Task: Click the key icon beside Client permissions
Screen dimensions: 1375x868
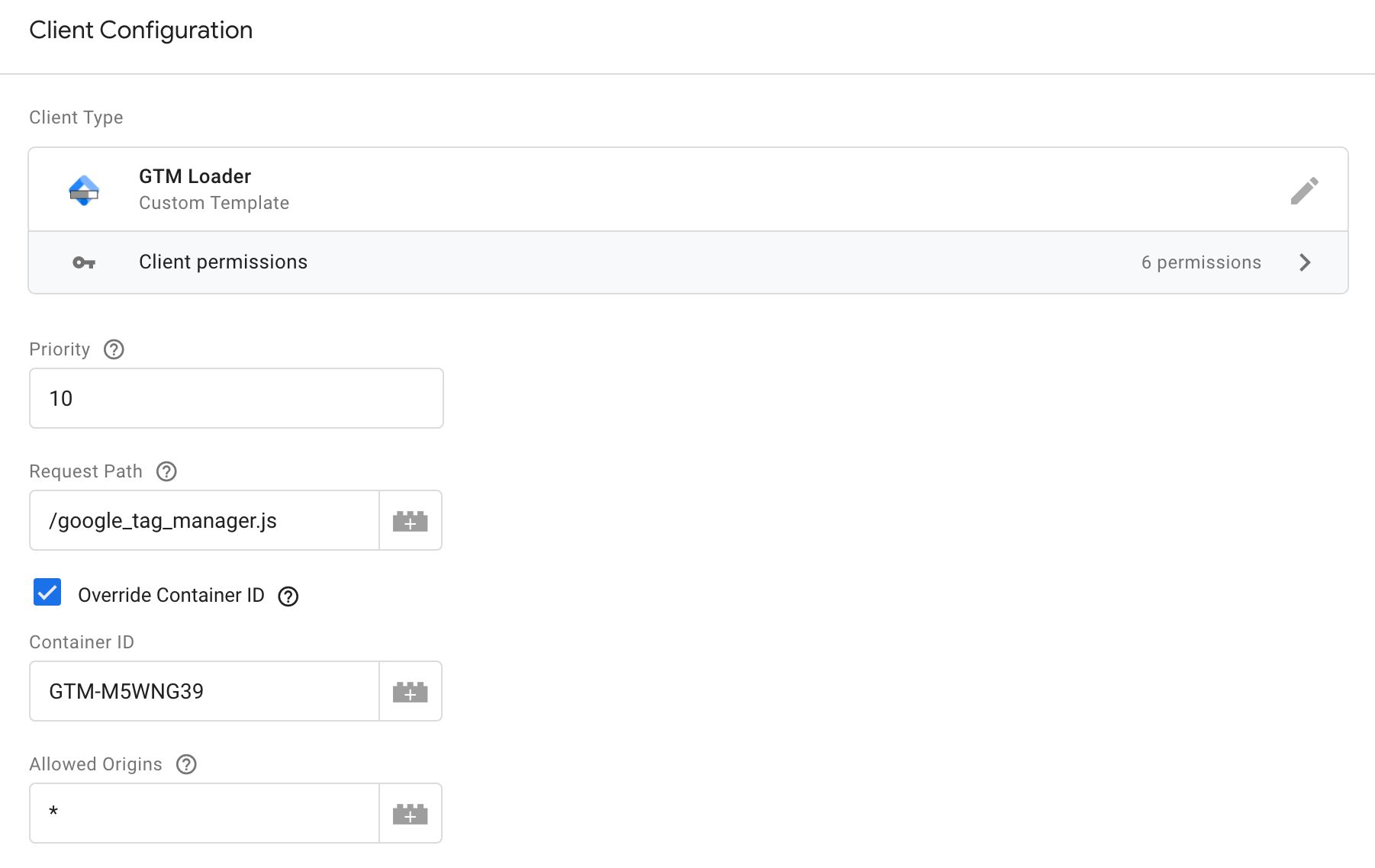Action: coord(84,262)
